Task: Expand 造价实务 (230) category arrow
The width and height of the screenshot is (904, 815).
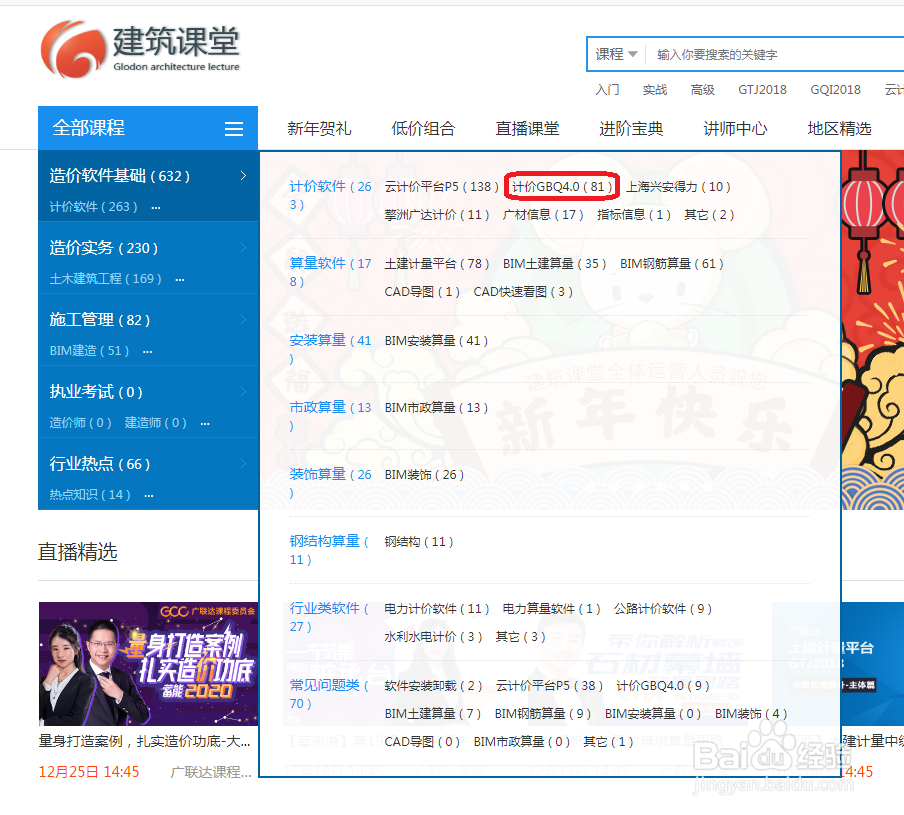Action: (x=243, y=247)
